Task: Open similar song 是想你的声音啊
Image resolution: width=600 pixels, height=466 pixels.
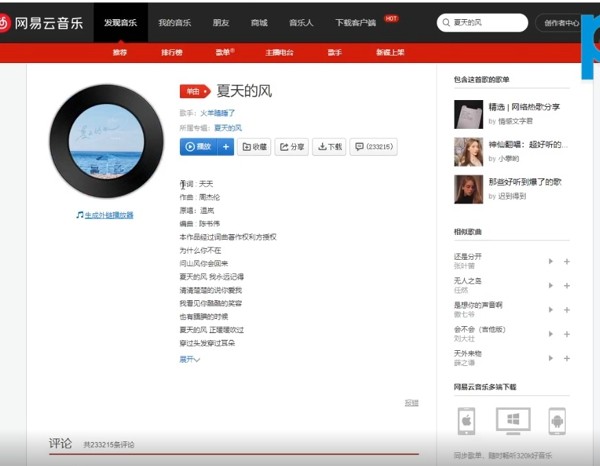Action: (x=478, y=305)
